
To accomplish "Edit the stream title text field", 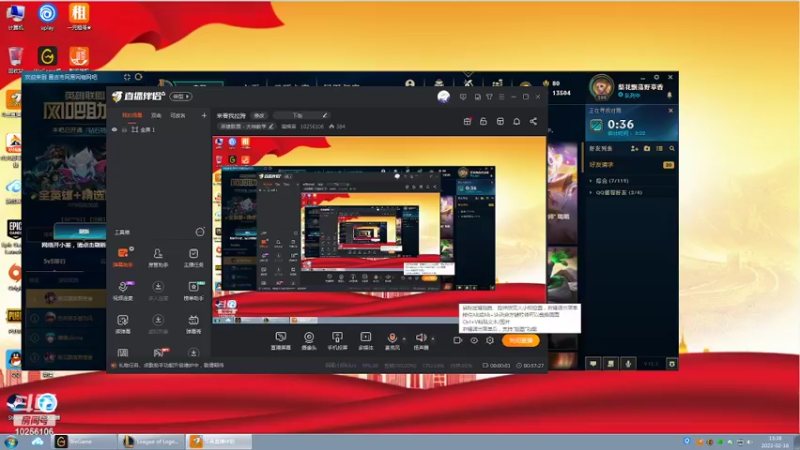I will click(301, 116).
